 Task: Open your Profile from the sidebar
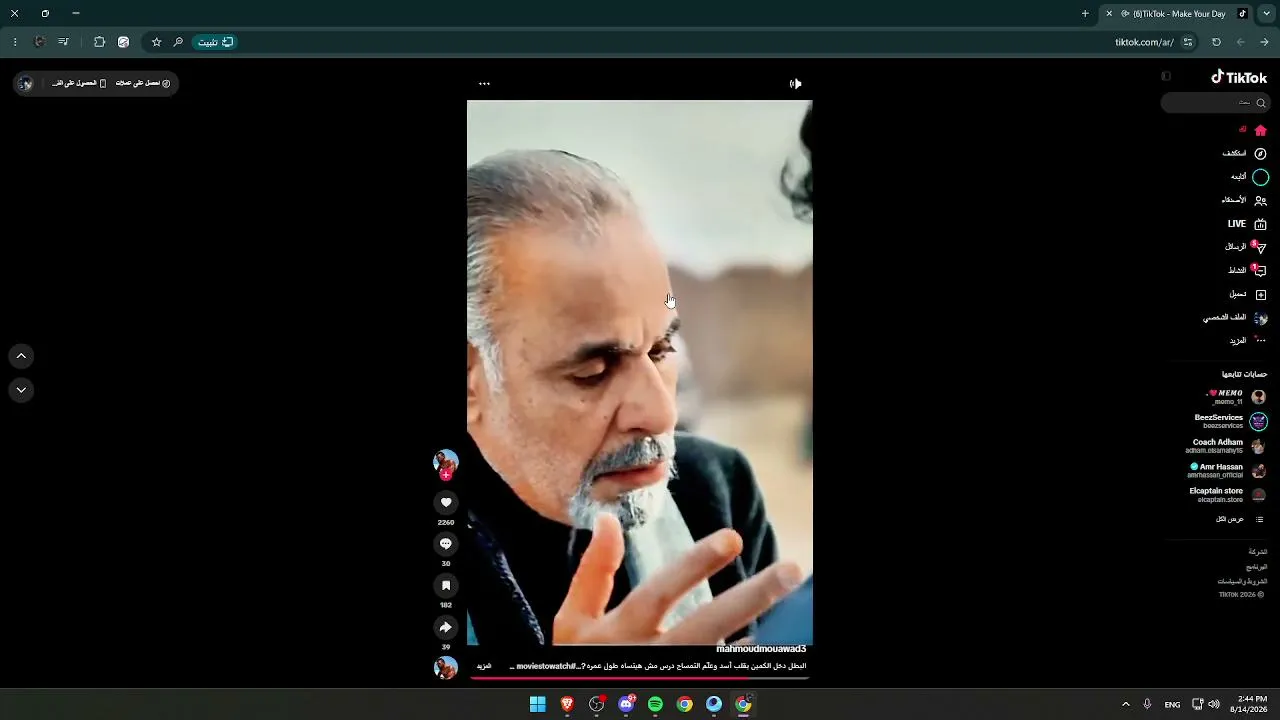click(1235, 317)
